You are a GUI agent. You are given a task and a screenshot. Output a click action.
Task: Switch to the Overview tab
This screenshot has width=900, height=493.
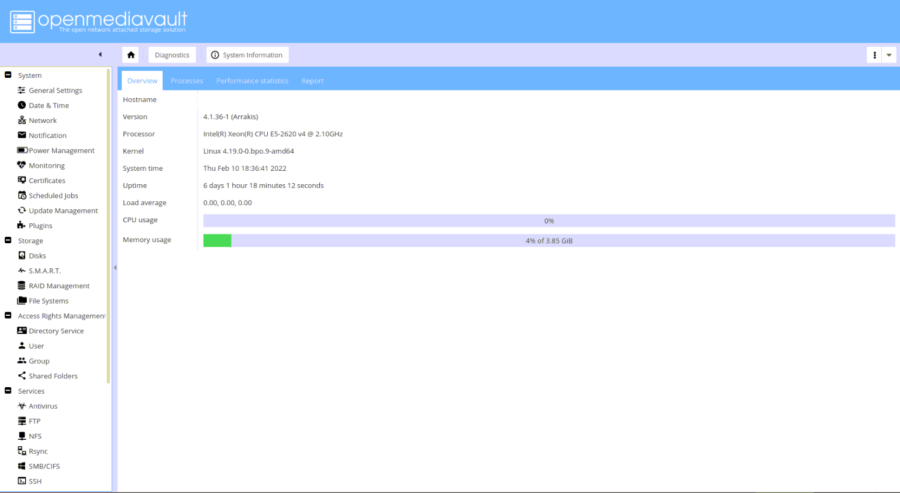[x=142, y=81]
